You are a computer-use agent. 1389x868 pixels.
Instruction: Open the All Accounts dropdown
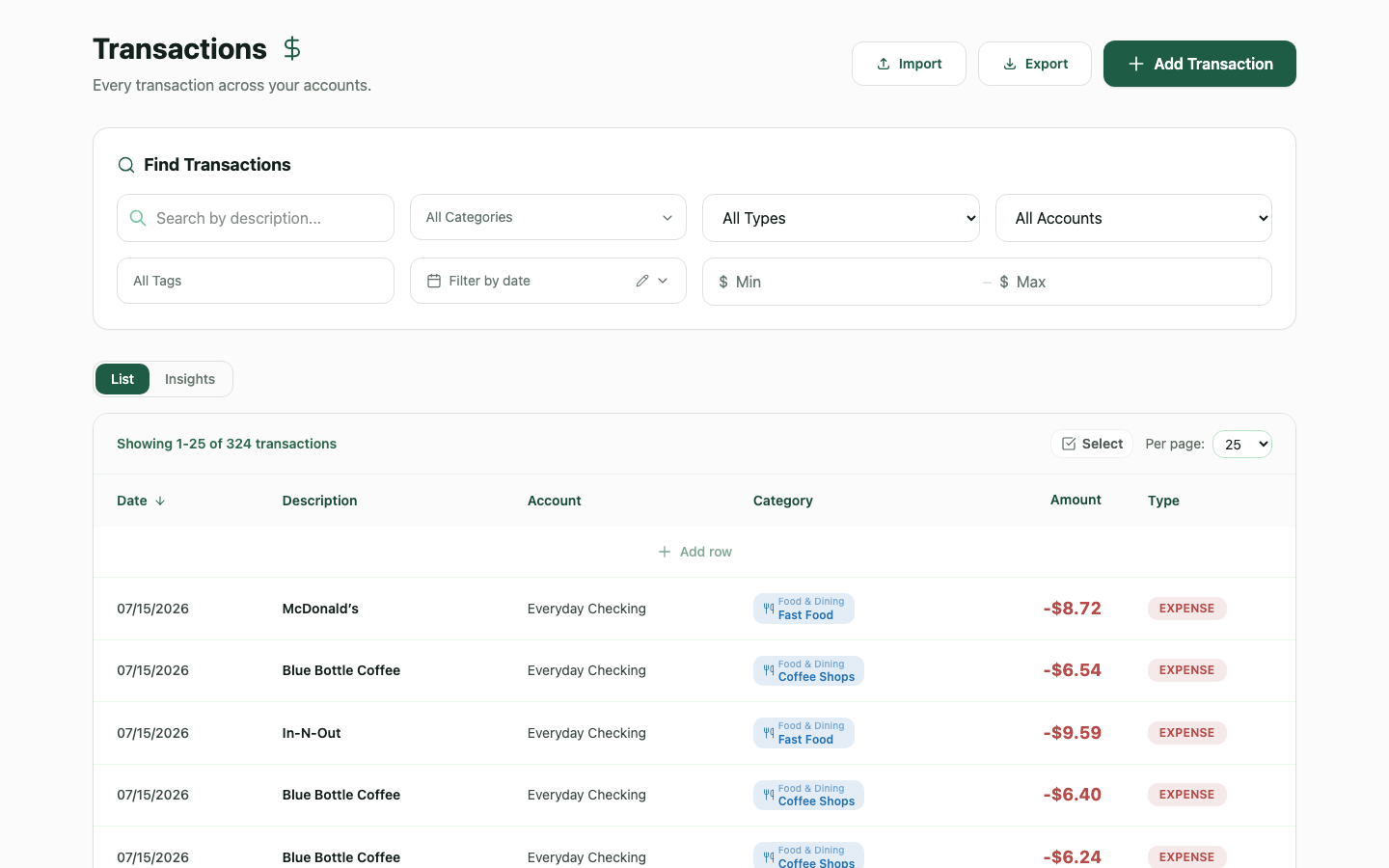(x=1133, y=218)
